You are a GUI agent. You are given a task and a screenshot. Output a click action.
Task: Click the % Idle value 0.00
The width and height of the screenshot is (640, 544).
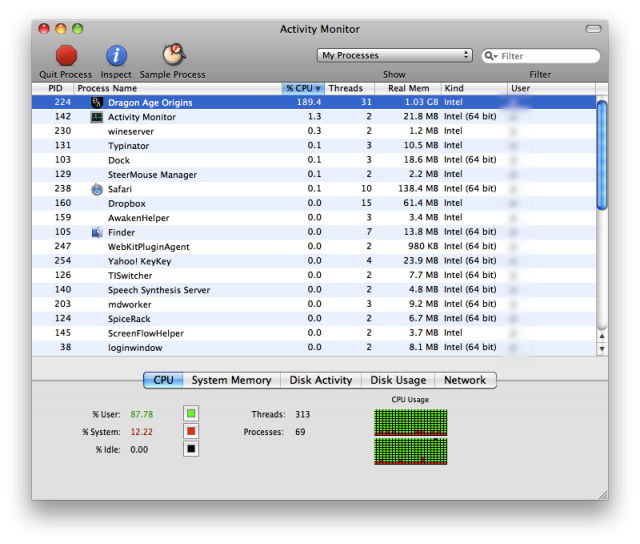point(139,449)
